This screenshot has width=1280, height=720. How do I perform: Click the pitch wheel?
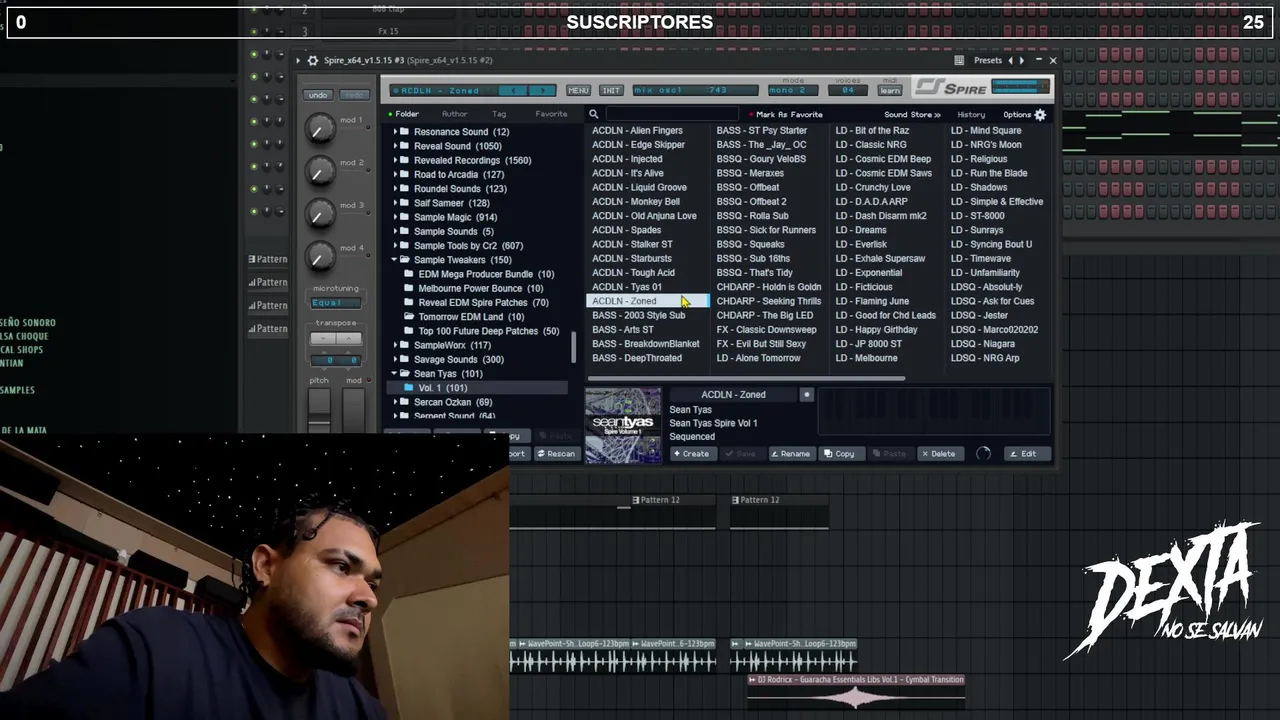[x=319, y=410]
